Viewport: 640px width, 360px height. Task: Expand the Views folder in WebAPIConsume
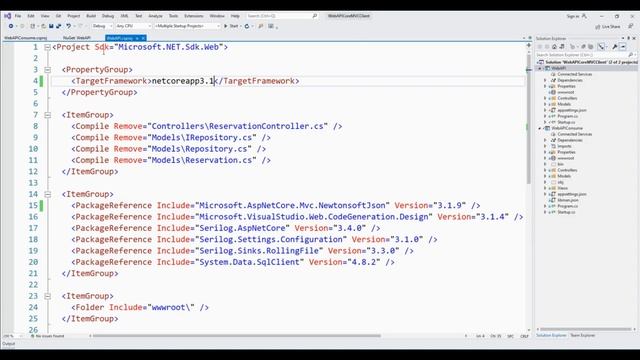545,188
